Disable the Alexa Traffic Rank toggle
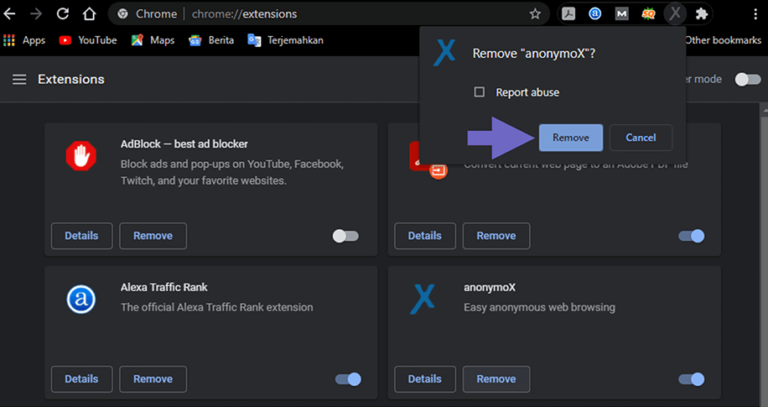Screen dimensions: 768x407 [x=348, y=379]
